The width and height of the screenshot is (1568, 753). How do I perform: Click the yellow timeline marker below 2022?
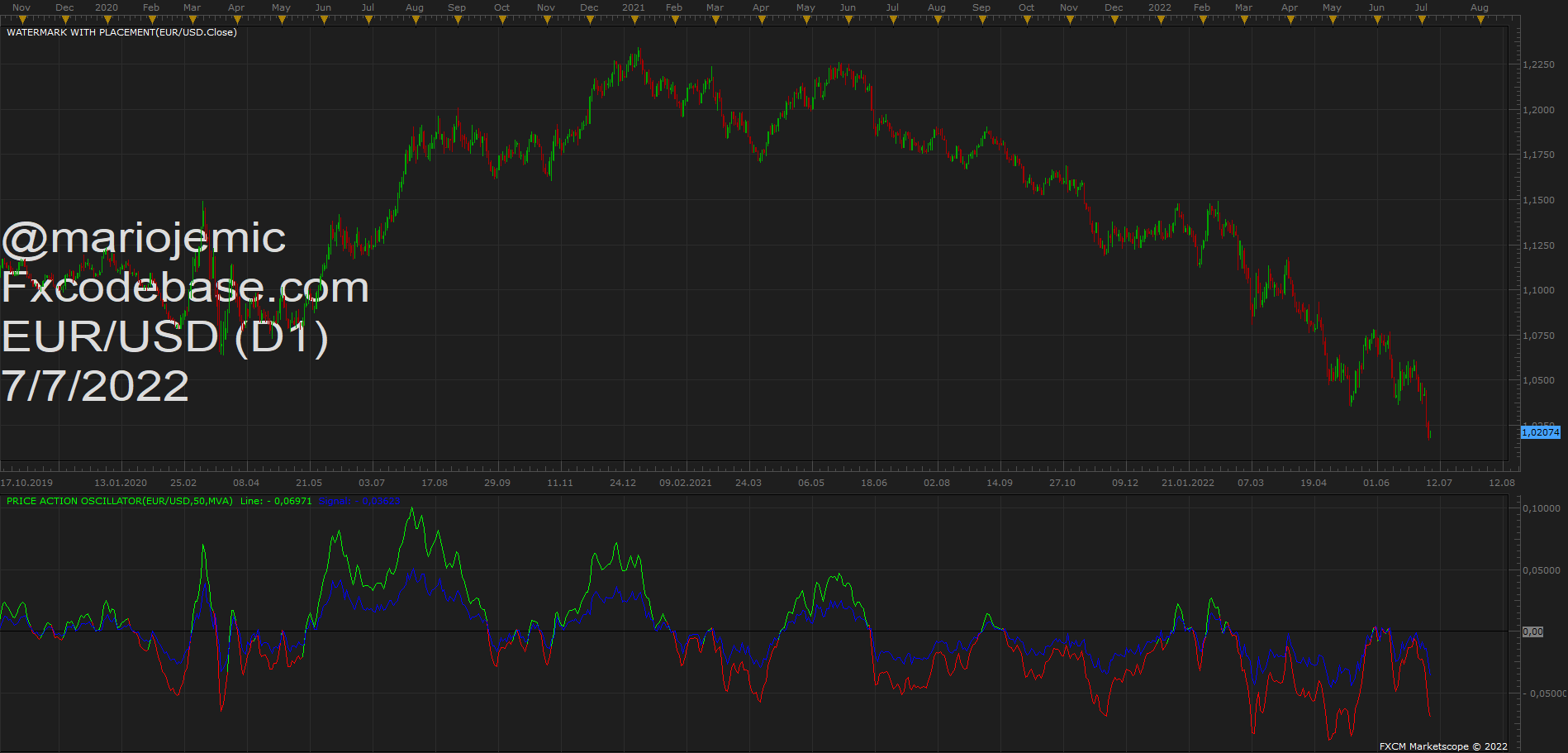point(1161,20)
